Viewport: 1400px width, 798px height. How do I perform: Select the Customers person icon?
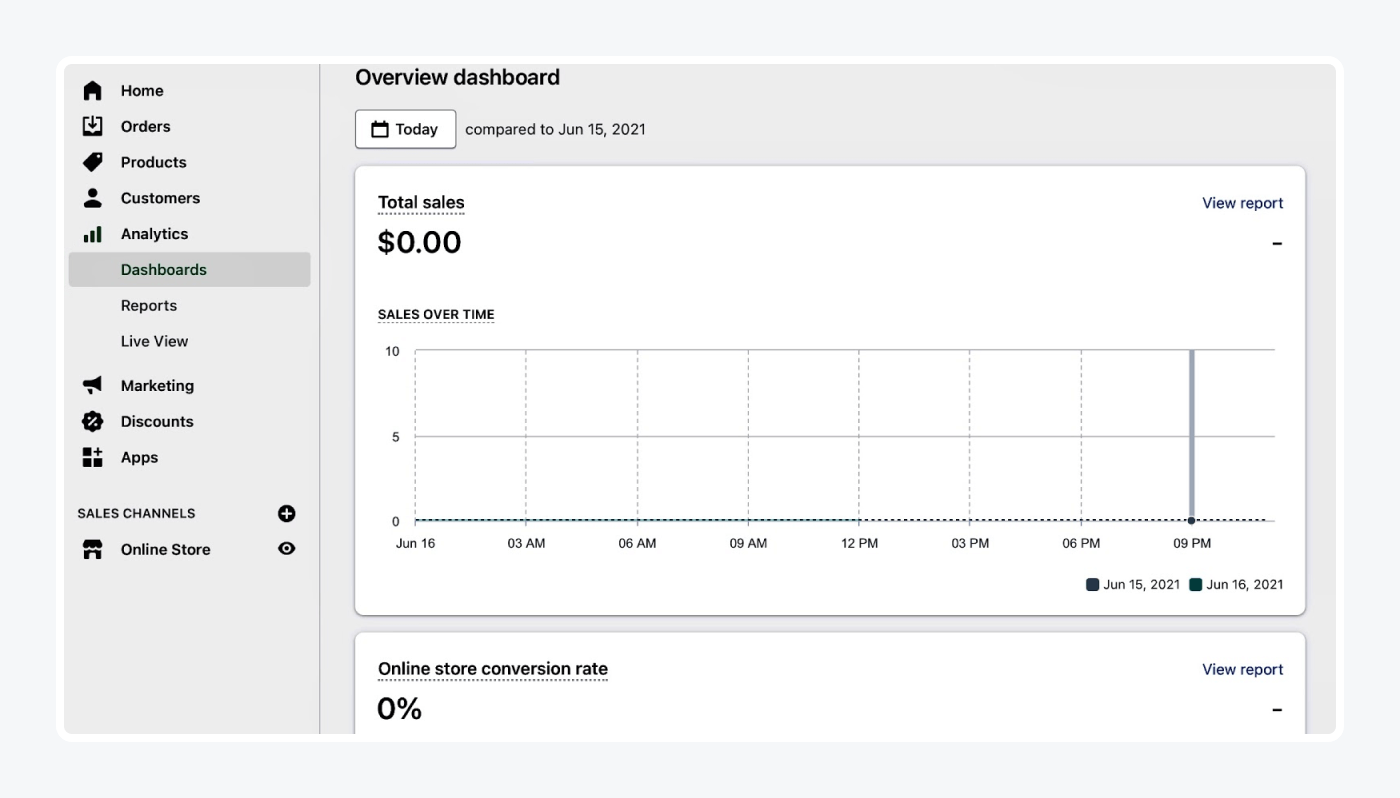click(x=92, y=198)
